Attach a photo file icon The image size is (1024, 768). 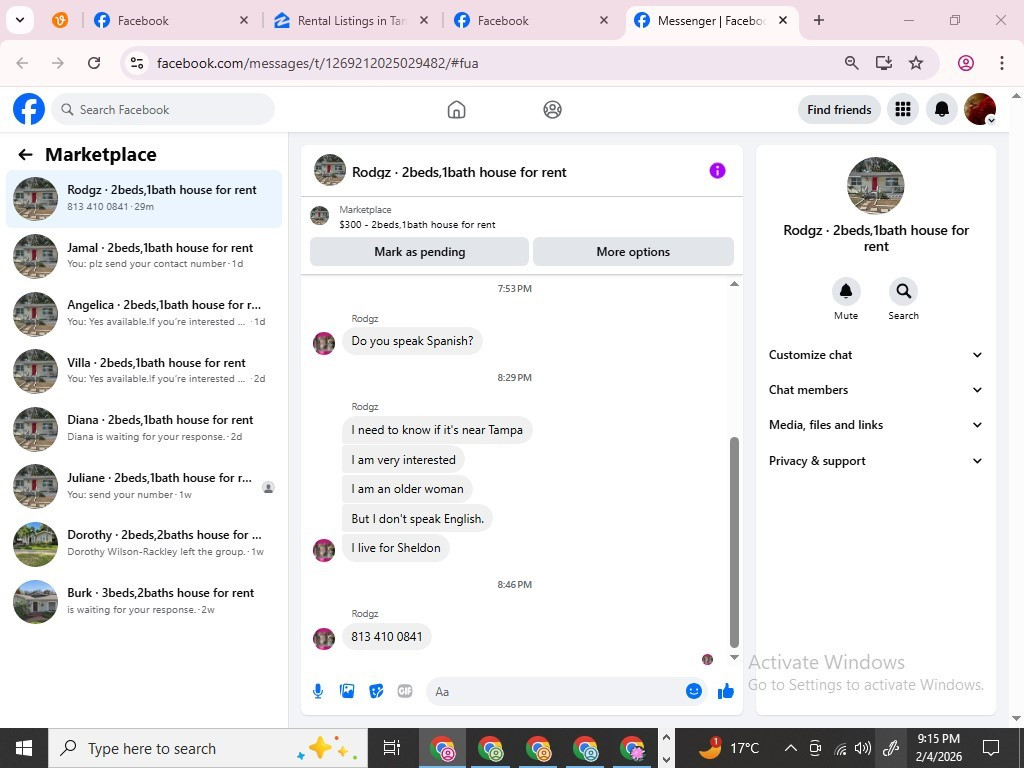(x=347, y=691)
